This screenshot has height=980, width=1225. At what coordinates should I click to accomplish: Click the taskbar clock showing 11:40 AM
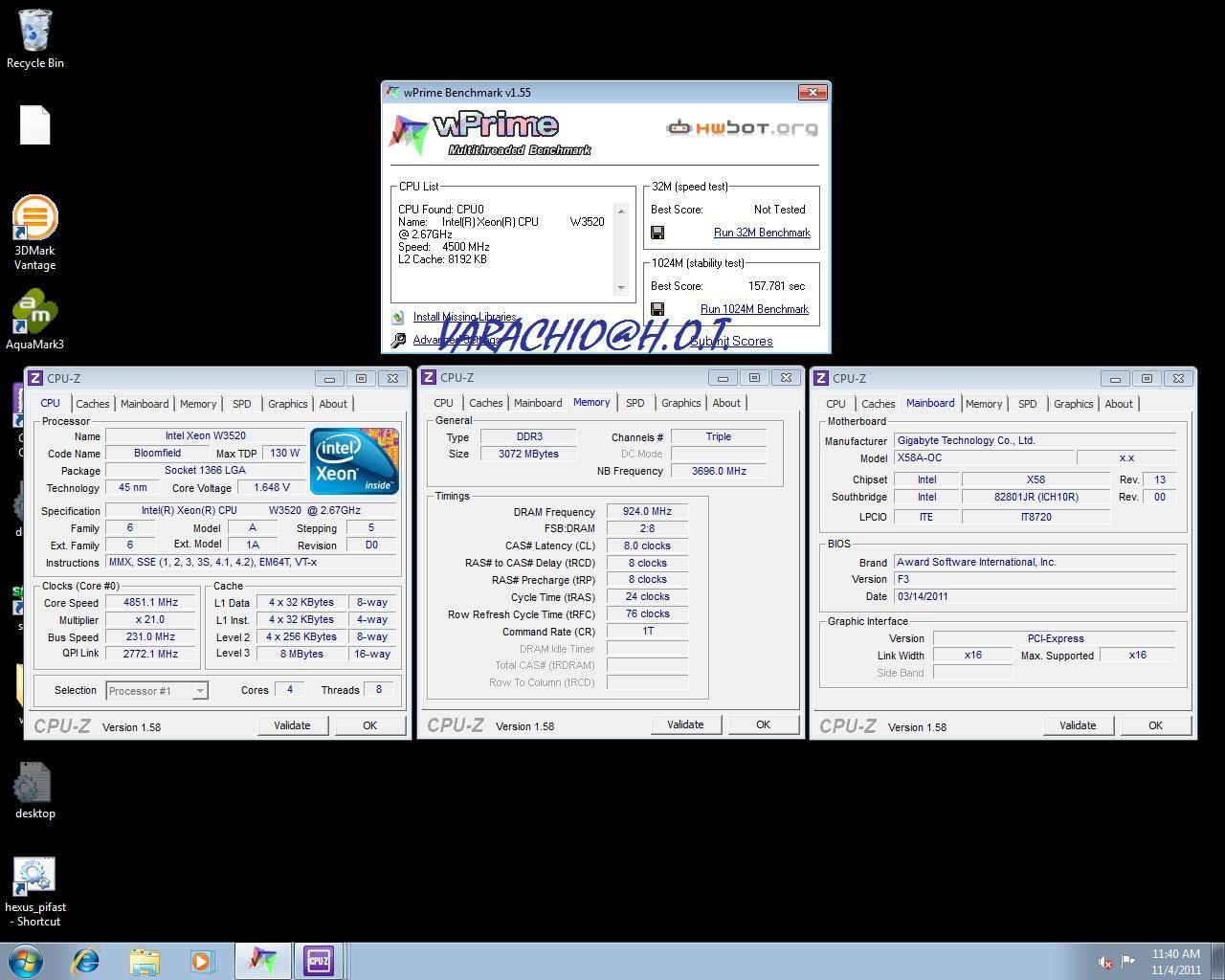point(1175,962)
